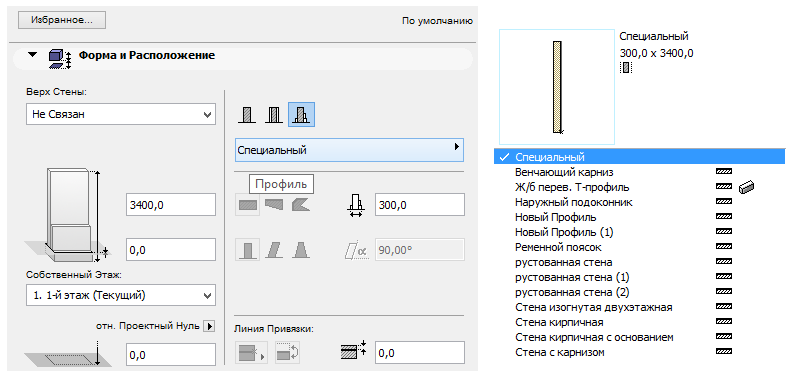The image size is (800, 378).
Task: Edit the wall thickness field 300,0
Action: coord(419,205)
